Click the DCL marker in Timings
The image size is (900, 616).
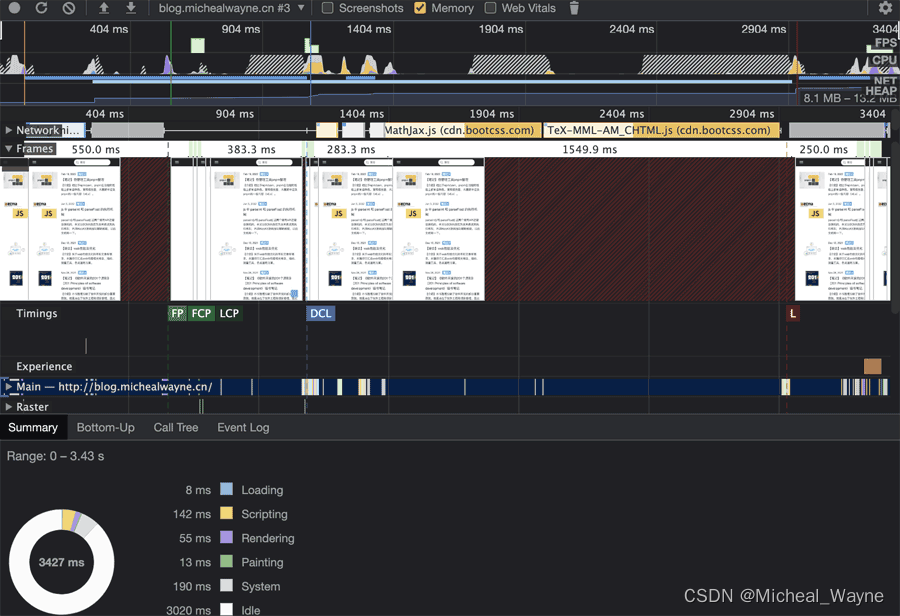point(320,313)
